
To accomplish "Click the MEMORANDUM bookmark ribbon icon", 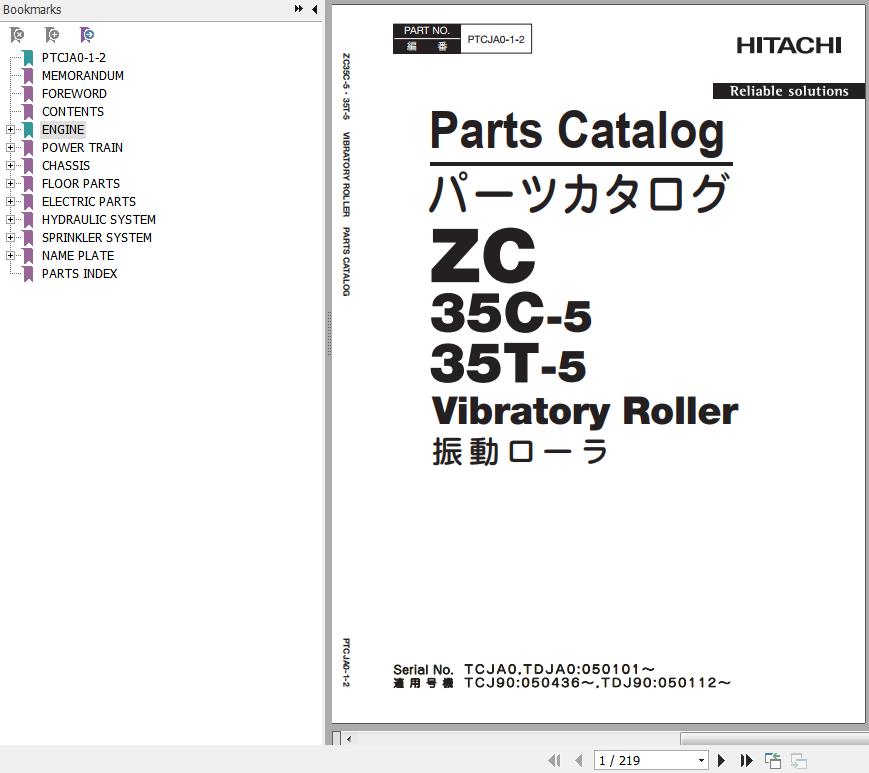I will [28, 76].
